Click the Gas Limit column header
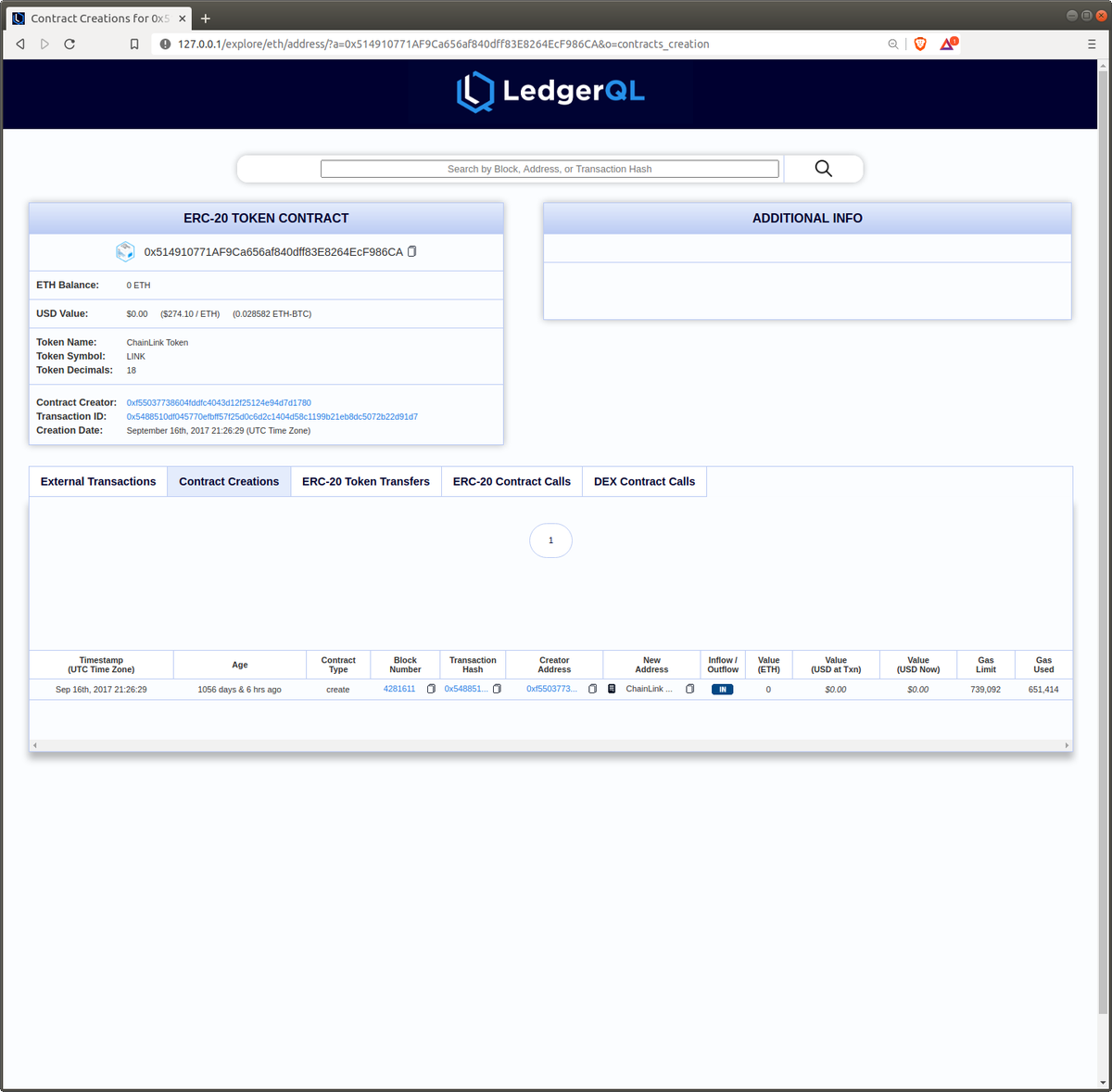 coord(986,665)
